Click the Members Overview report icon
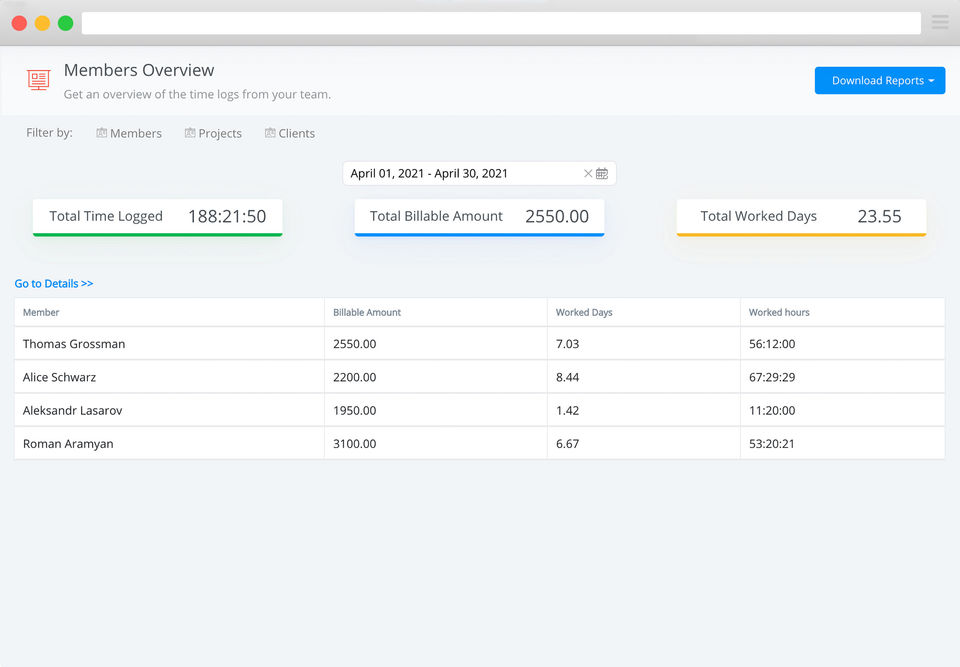Screen dimensions: 960x667 [39, 80]
